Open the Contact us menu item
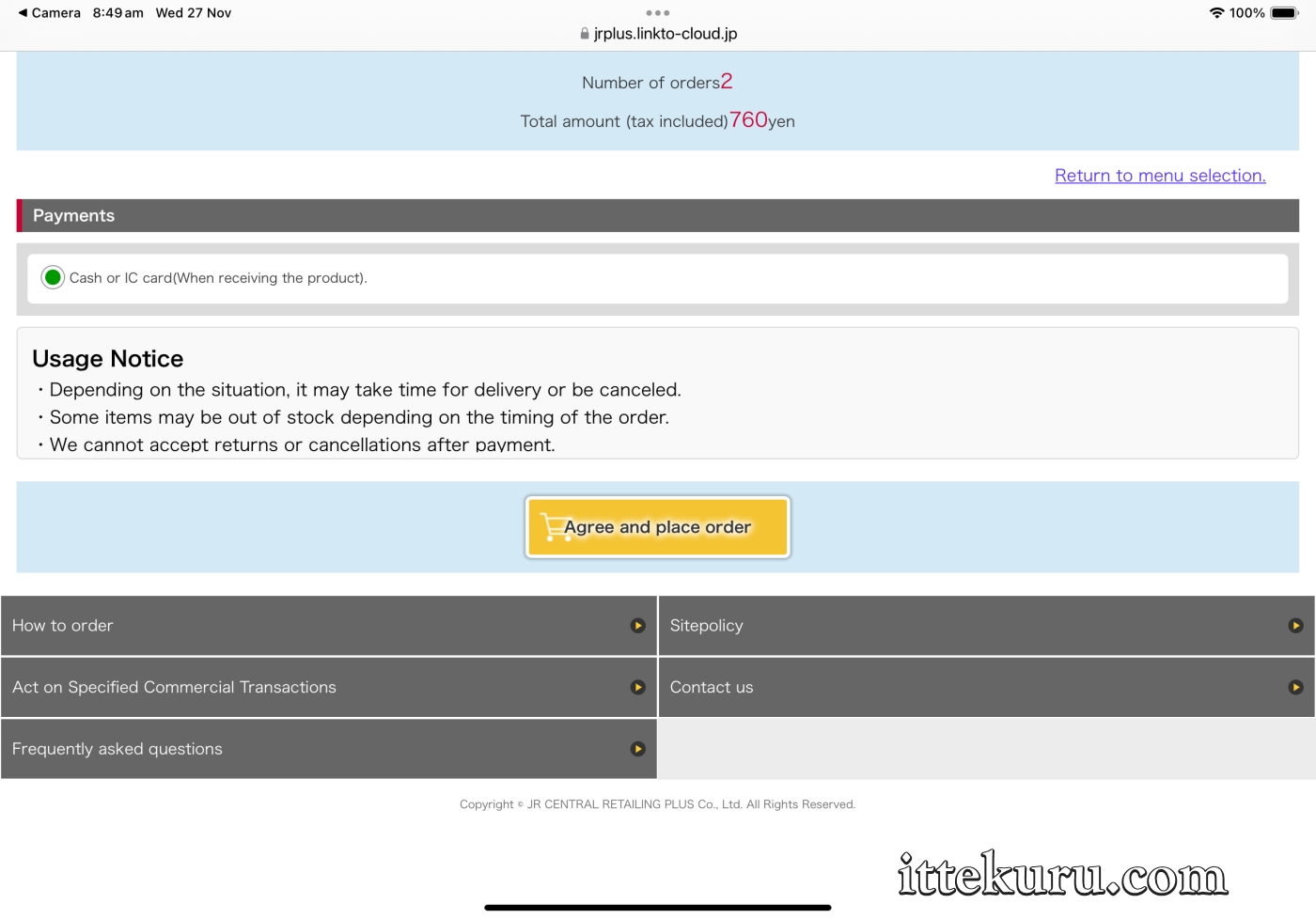This screenshot has height=919, width=1316. click(x=712, y=688)
